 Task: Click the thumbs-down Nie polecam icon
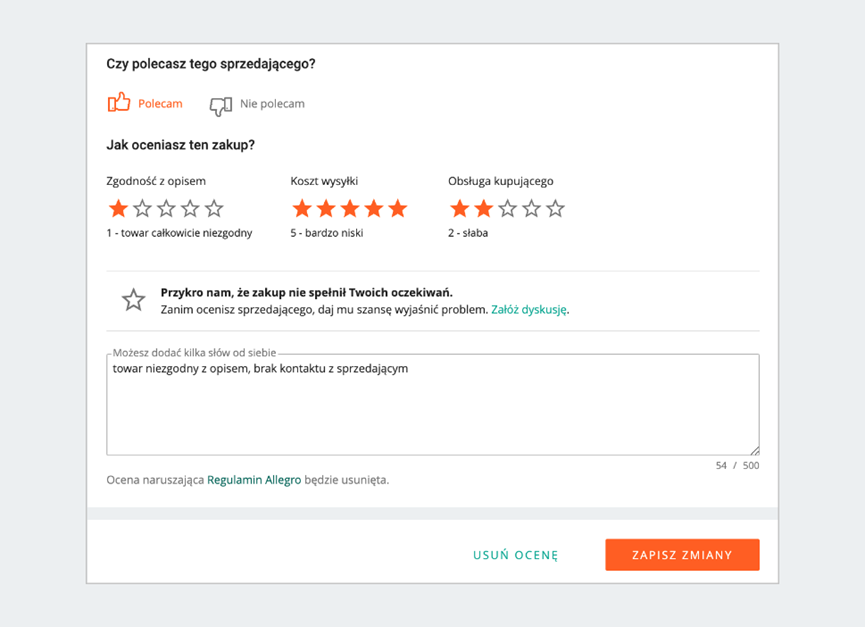click(x=220, y=104)
